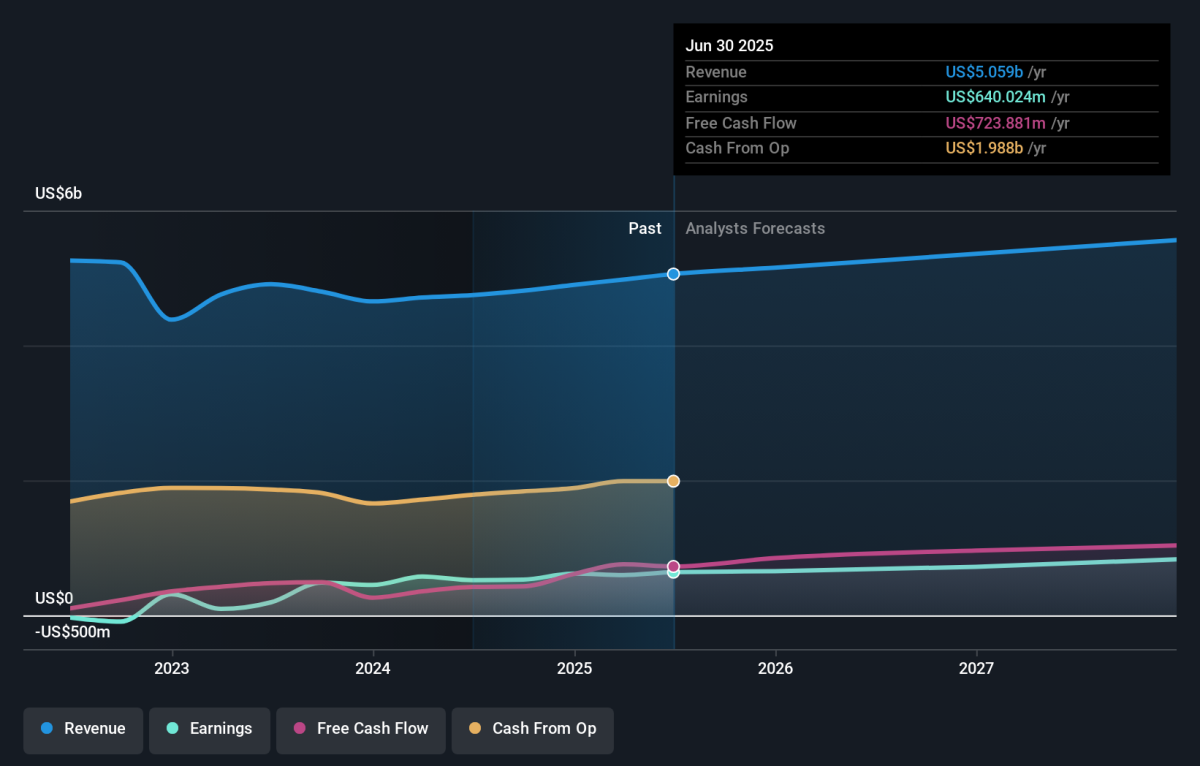Select the Free Cash Flow marker at Jun 2025
Viewport: 1200px width, 766px height.
coord(674,567)
